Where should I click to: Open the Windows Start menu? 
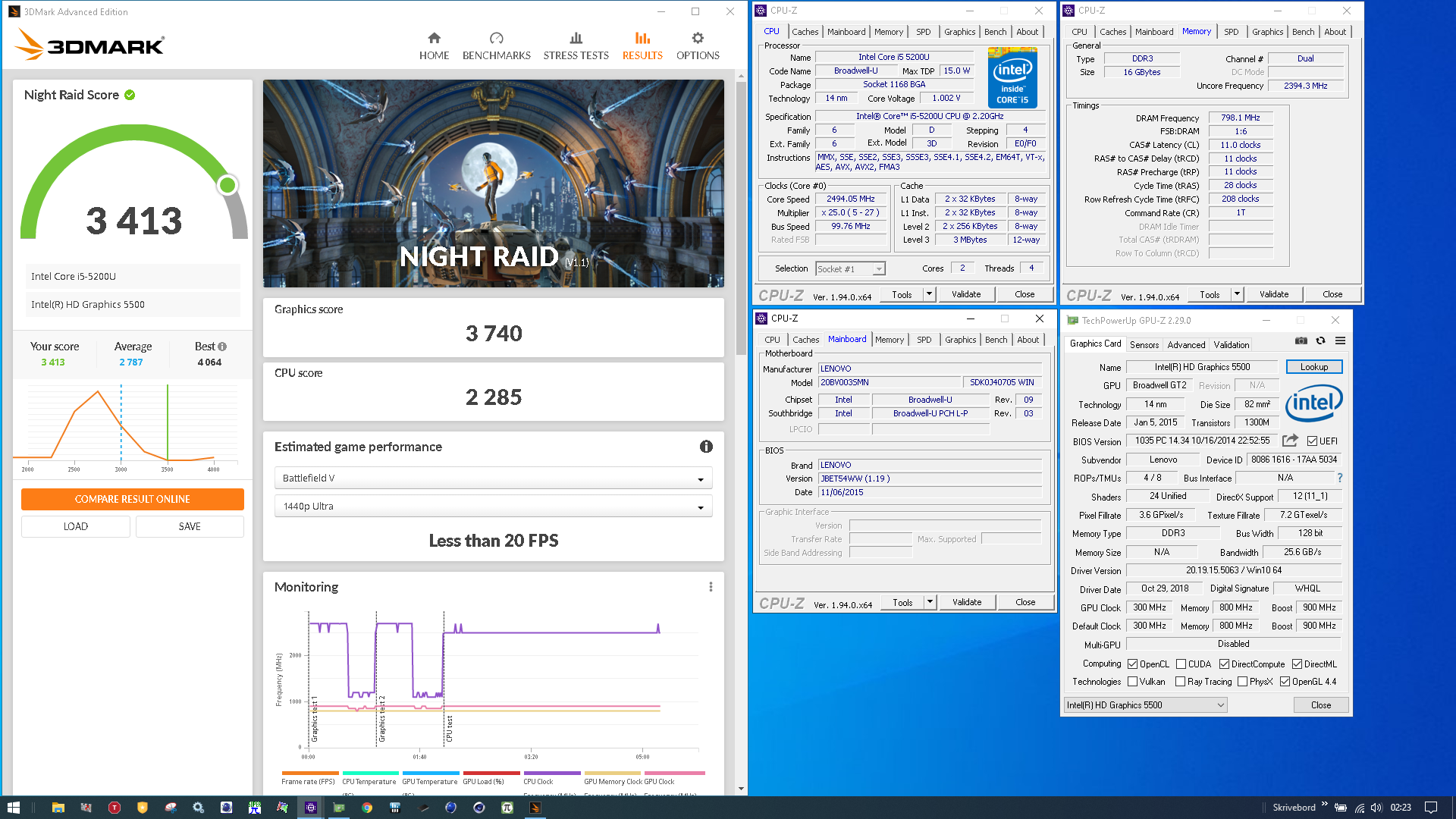[x=13, y=808]
